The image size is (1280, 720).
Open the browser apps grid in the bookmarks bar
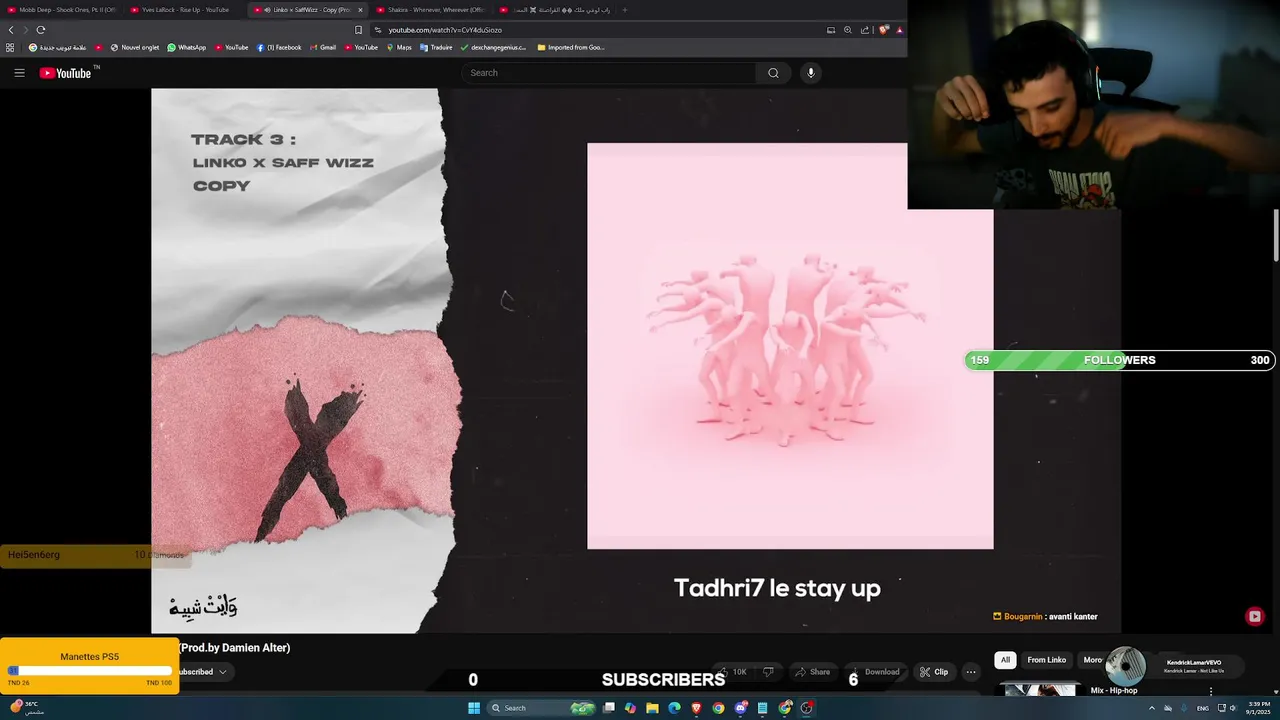[x=10, y=47]
